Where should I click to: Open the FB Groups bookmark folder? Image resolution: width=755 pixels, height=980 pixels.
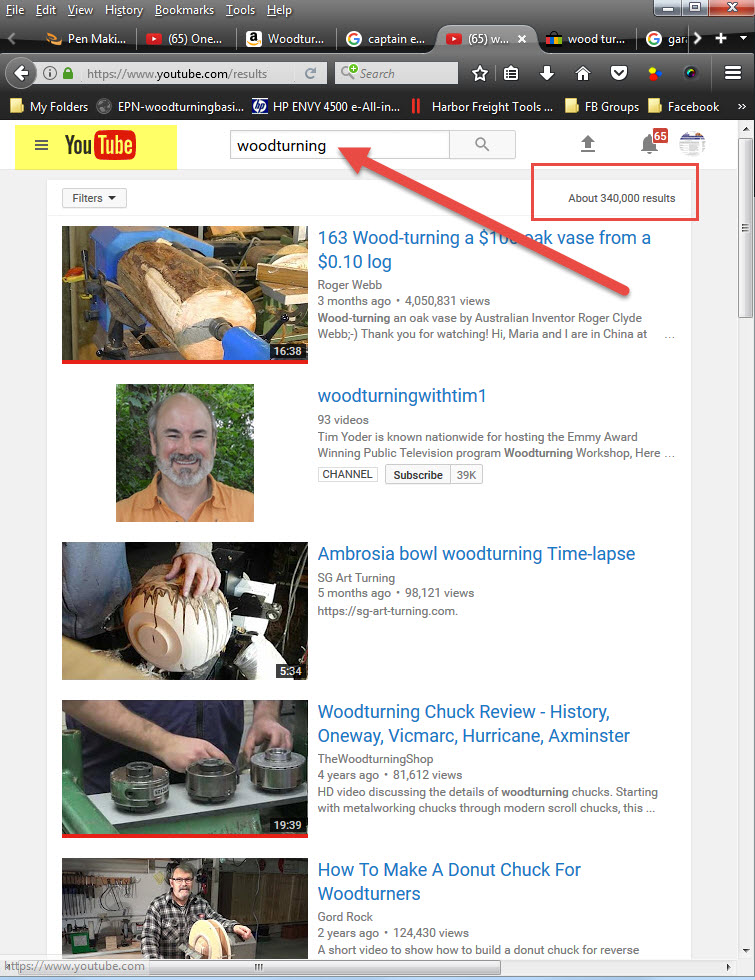point(602,107)
